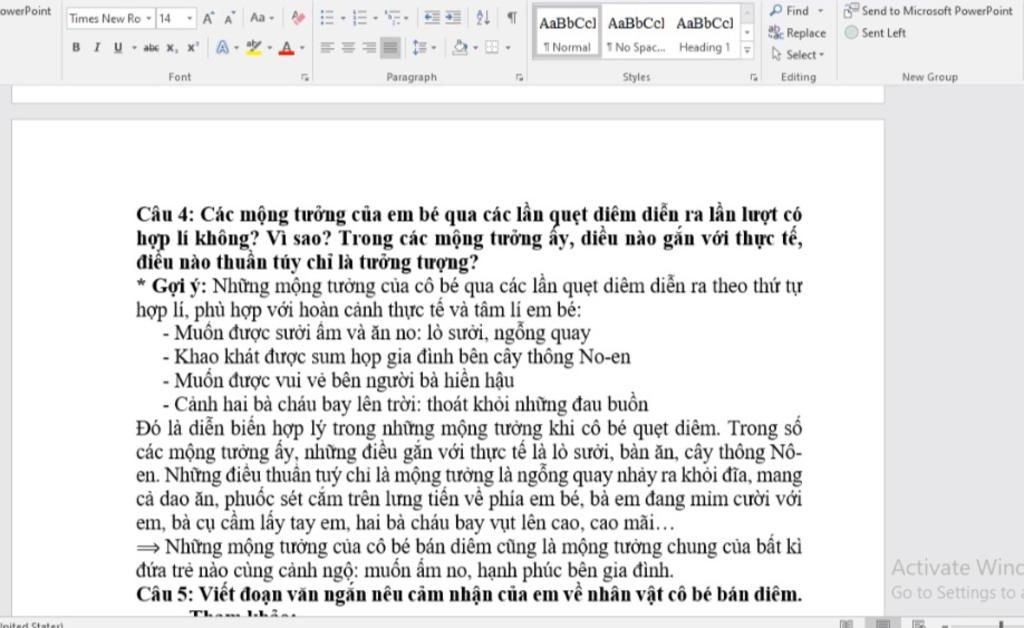Apply underline to text
Screen dimensions: 1024x628
click(x=118, y=48)
